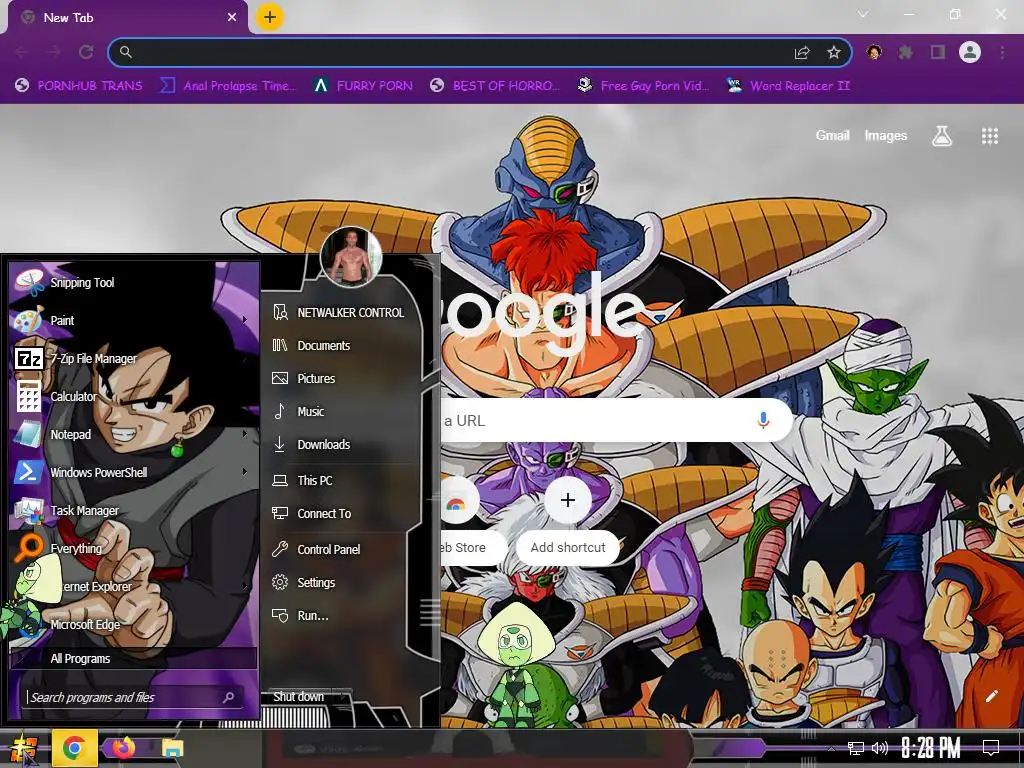
Task: Open the Gmail link
Action: 833,135
